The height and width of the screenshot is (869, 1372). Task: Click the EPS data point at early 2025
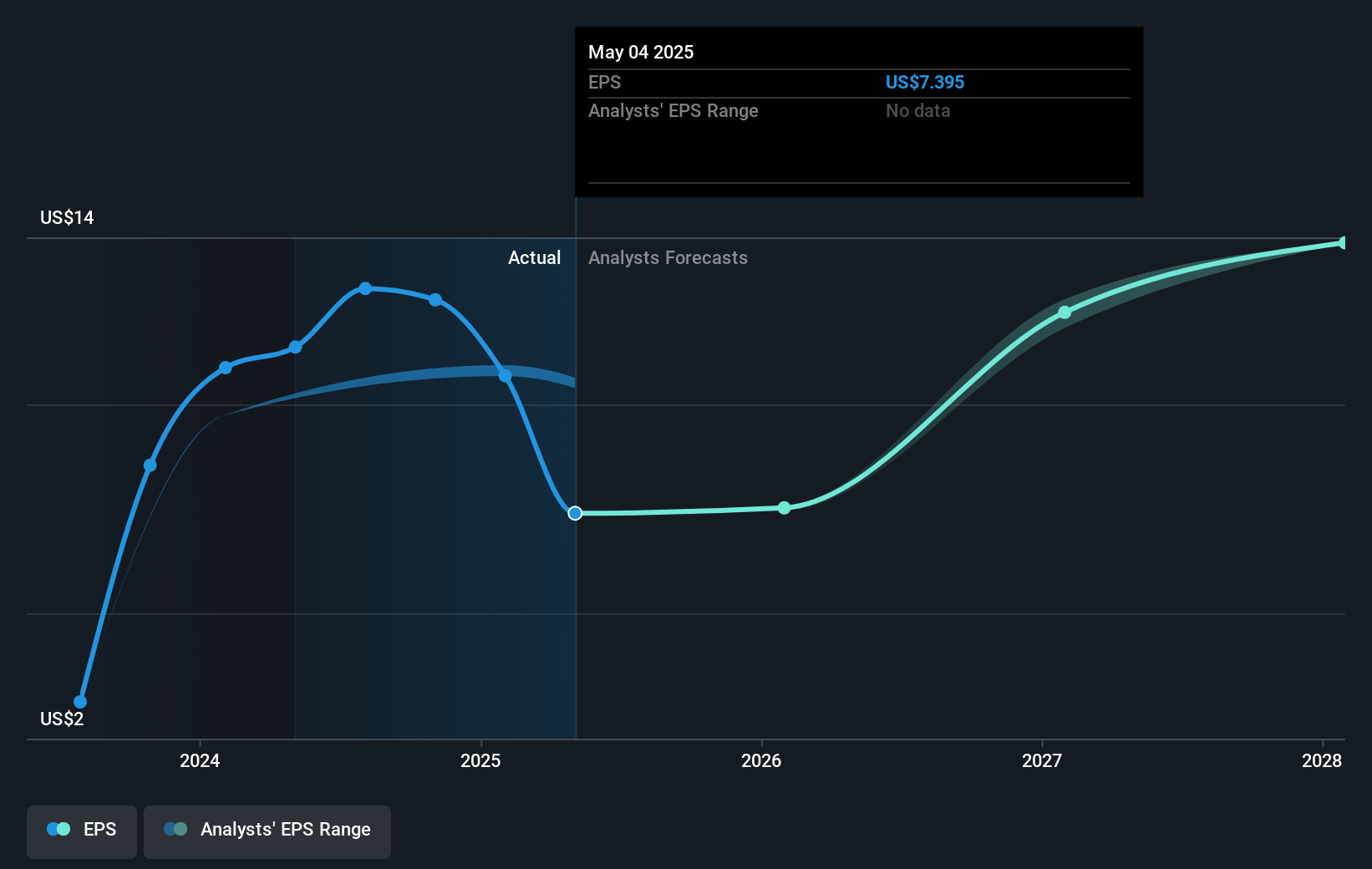(506, 376)
